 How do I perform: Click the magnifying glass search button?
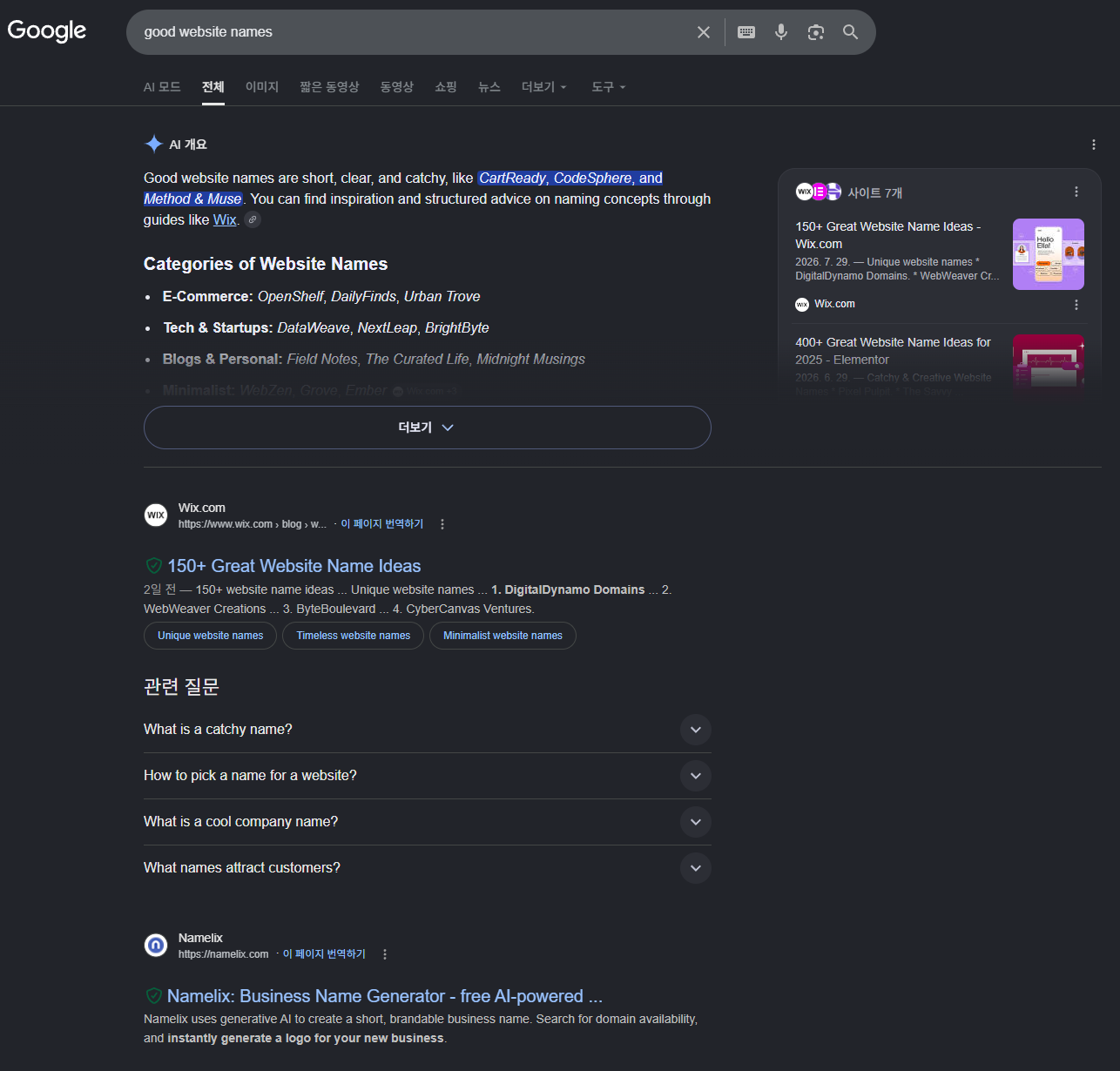[x=851, y=32]
